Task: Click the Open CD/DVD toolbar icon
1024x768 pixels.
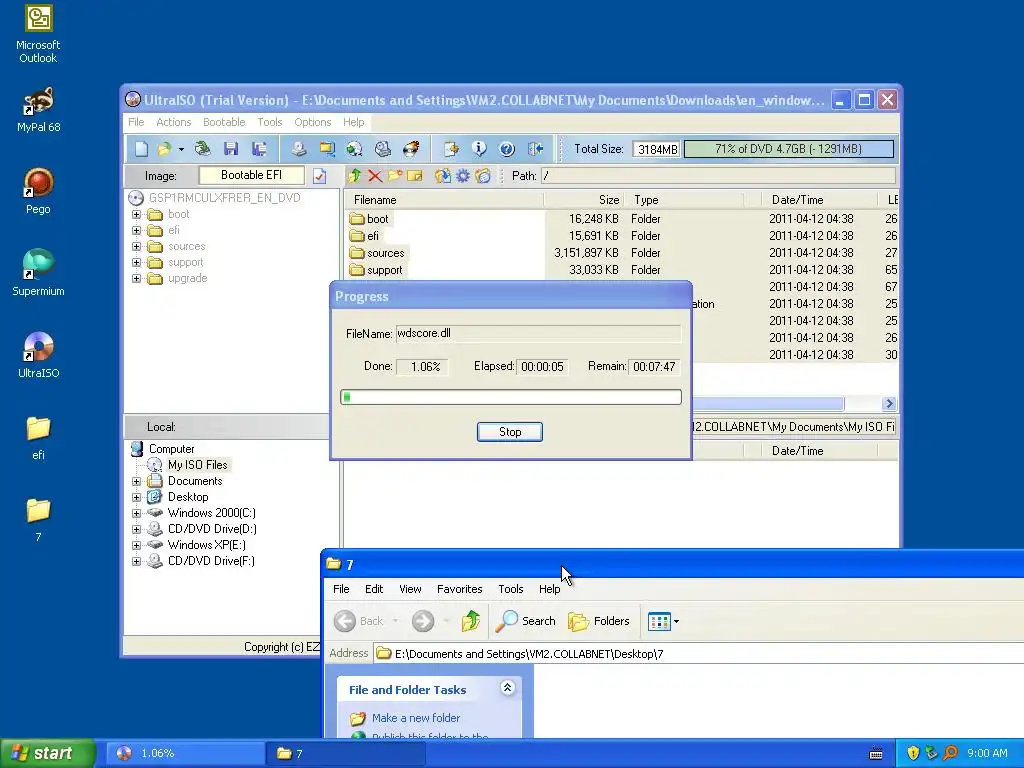Action: [x=202, y=149]
